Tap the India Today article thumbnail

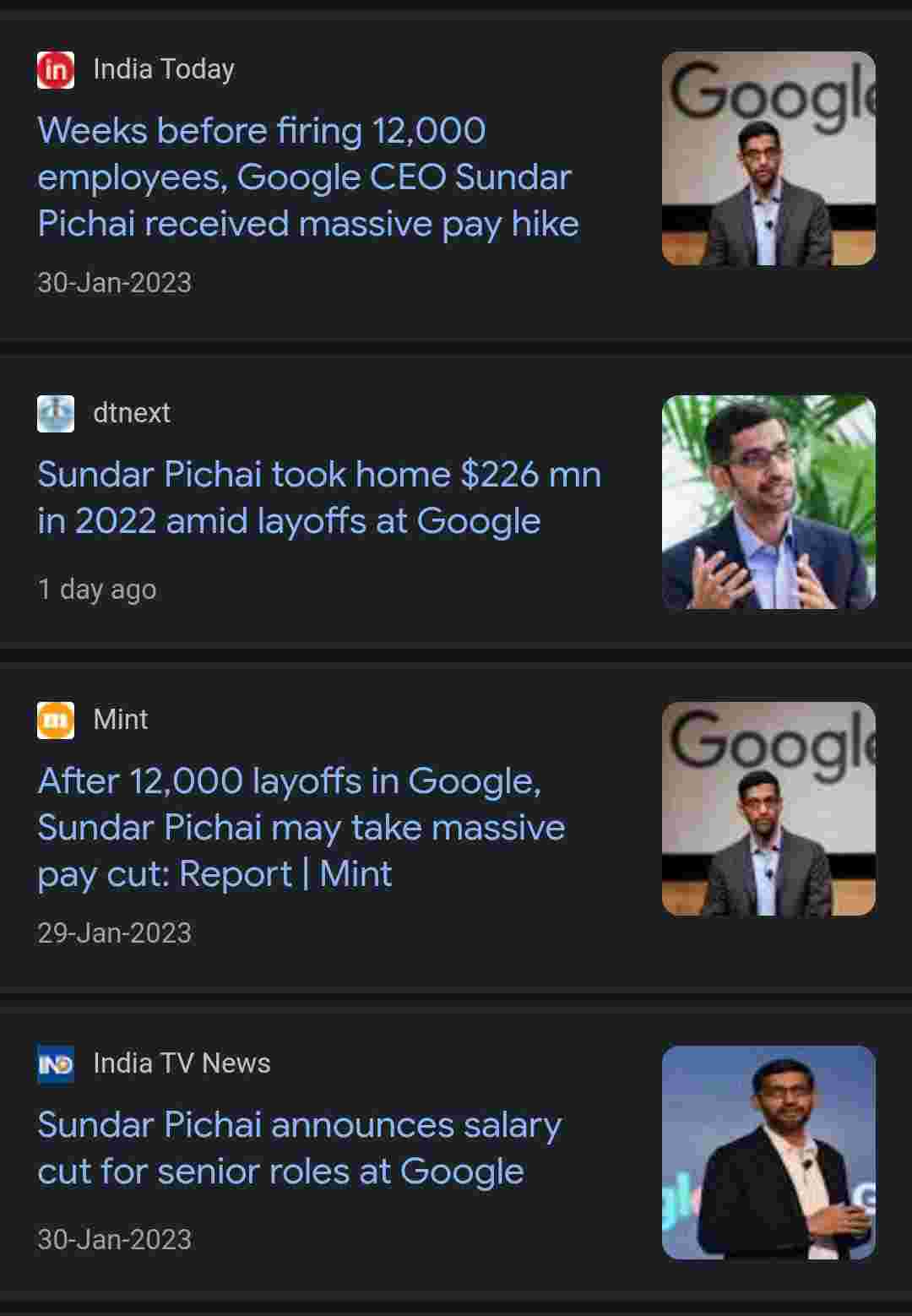768,159
